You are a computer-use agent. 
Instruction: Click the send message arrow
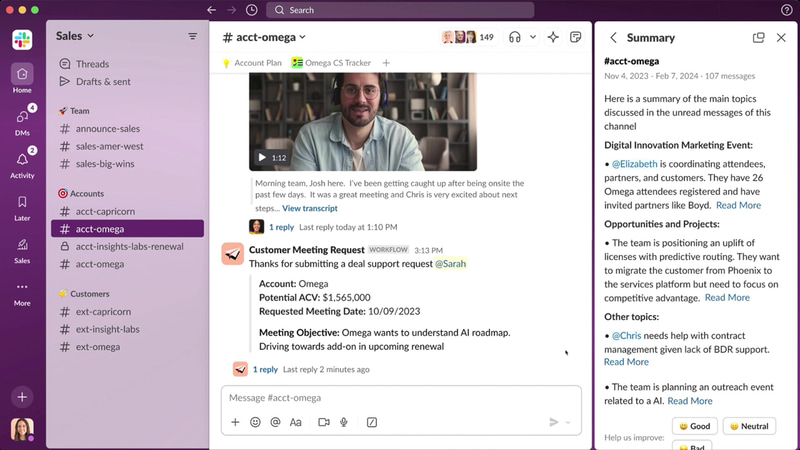tap(554, 422)
